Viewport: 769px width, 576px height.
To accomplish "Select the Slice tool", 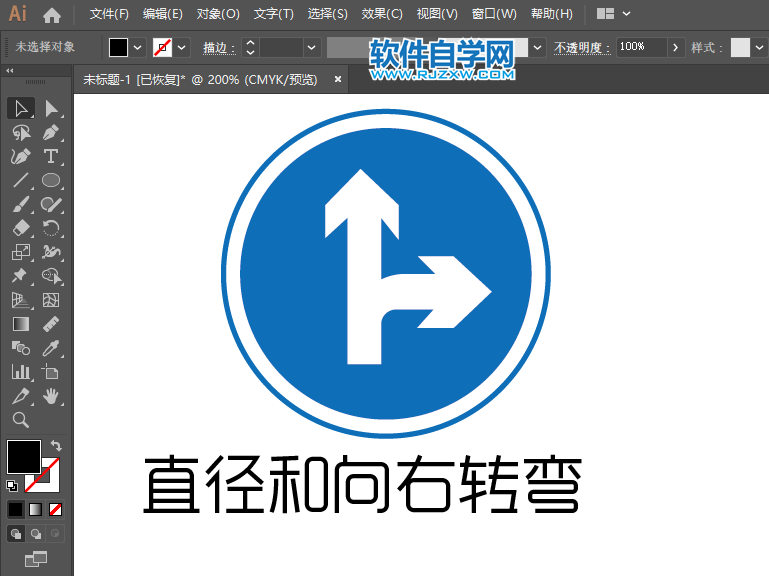I will pyautogui.click(x=21, y=396).
